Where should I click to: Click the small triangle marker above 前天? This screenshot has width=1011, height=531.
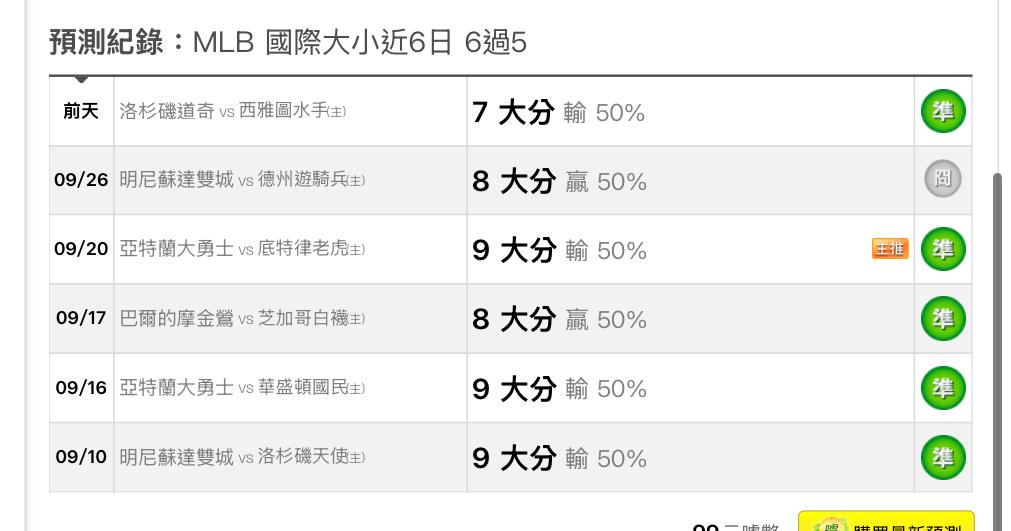(x=81, y=80)
